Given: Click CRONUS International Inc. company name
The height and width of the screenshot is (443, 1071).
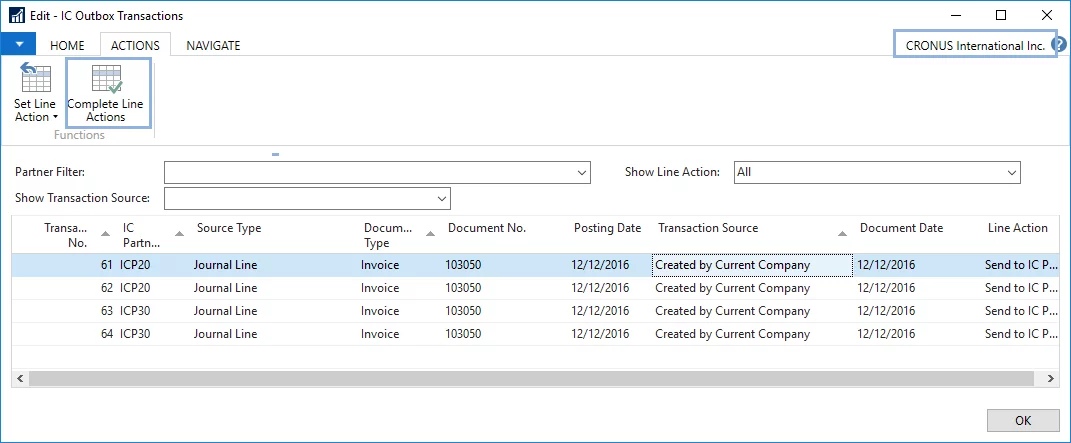Looking at the screenshot, I should (974, 45).
